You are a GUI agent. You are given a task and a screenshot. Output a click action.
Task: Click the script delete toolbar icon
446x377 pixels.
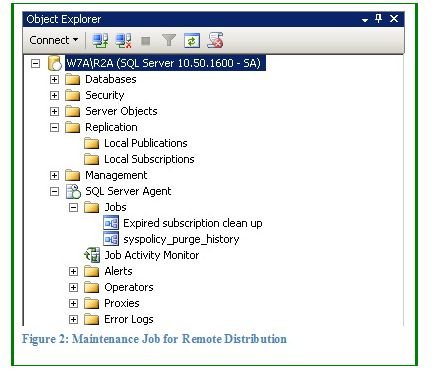pyautogui.click(x=215, y=40)
